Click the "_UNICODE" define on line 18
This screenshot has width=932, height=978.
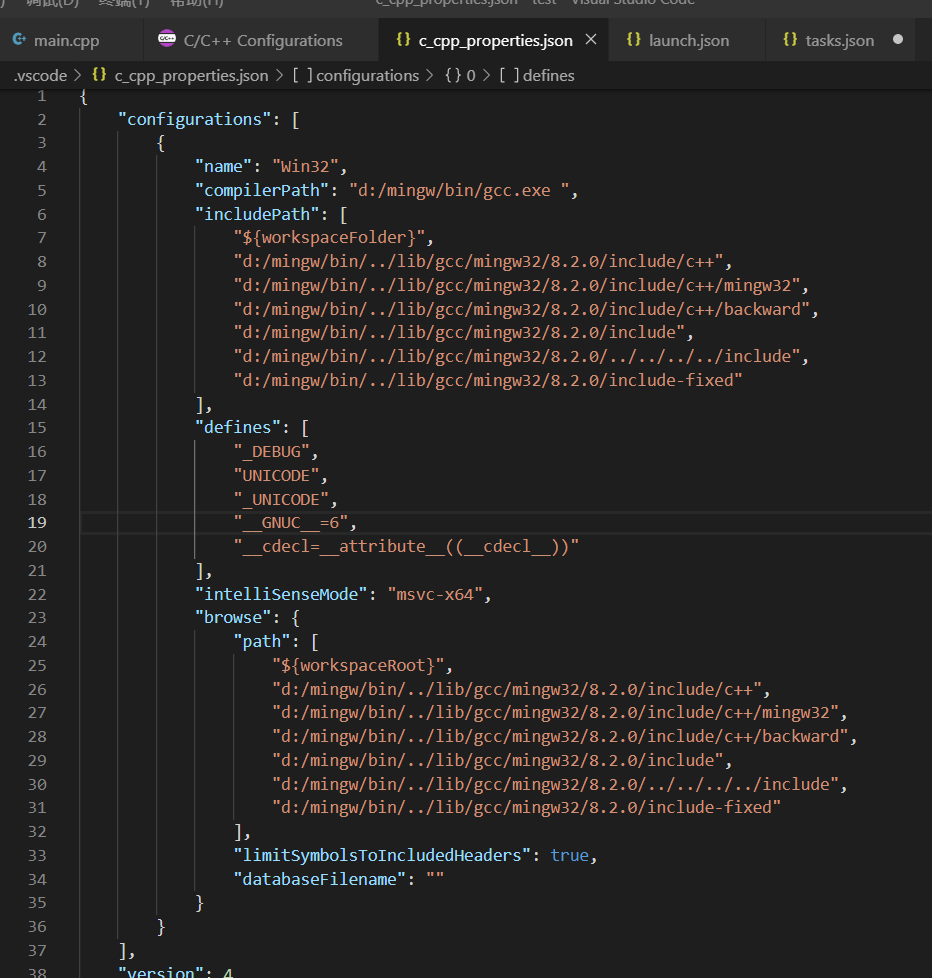tap(281, 500)
